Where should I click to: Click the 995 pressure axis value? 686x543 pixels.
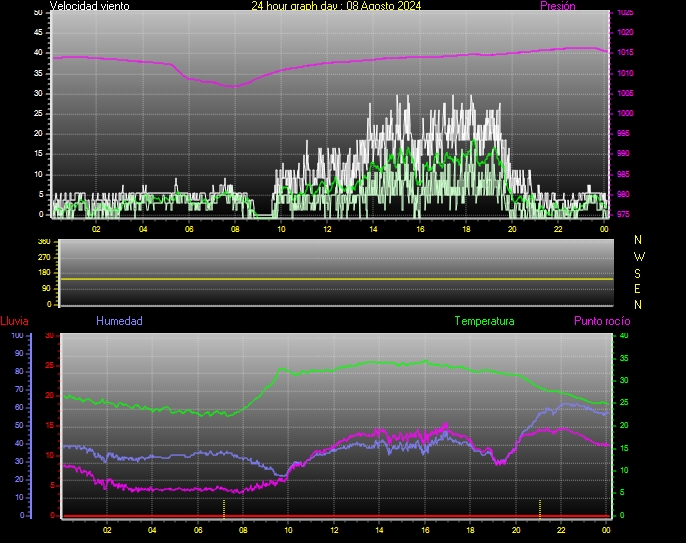(623, 133)
